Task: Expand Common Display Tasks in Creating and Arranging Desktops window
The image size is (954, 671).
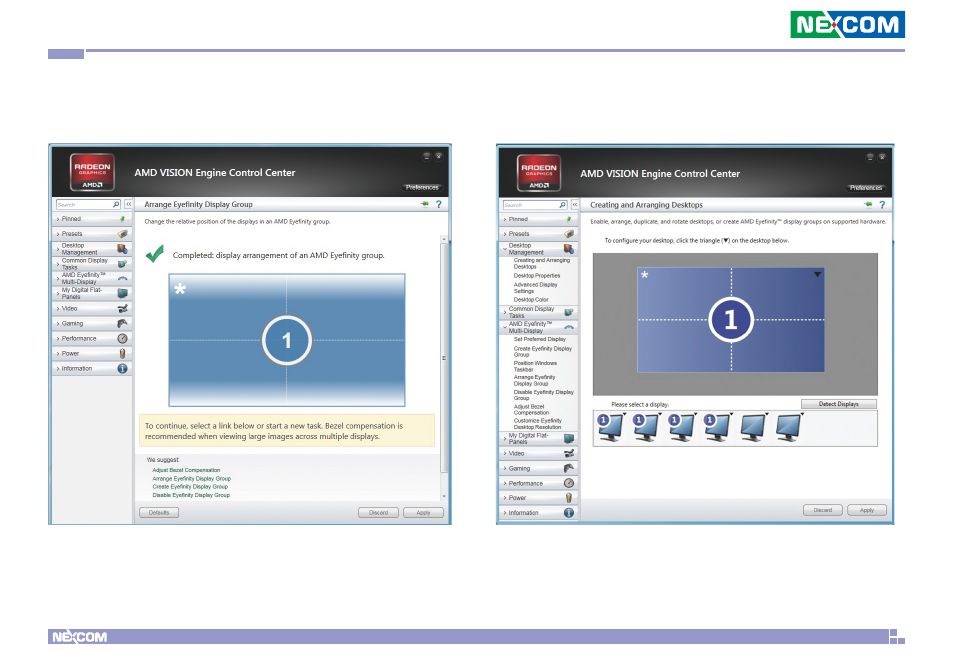Action: point(538,312)
